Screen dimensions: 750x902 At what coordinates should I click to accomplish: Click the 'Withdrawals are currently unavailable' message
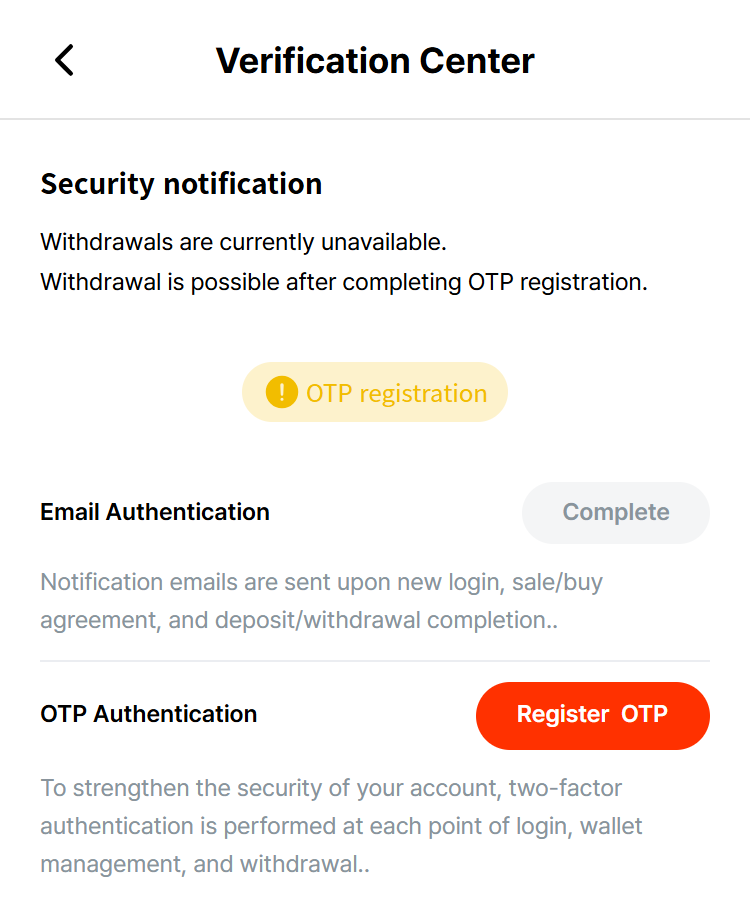click(x=244, y=242)
